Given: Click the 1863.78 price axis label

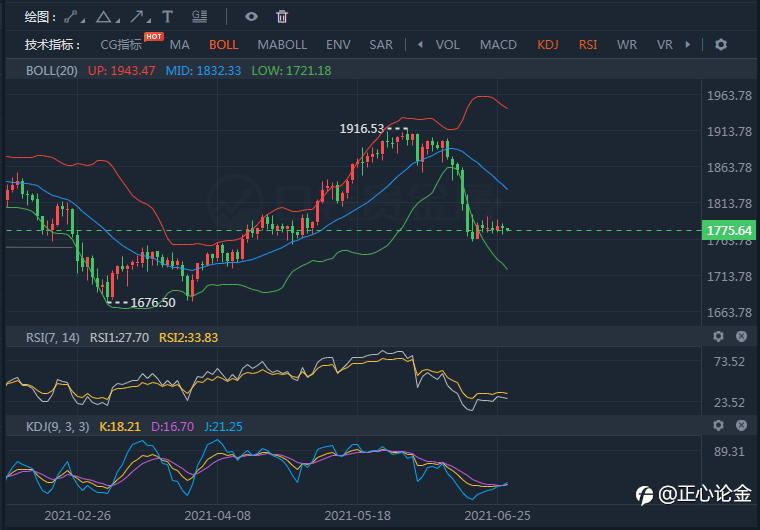Looking at the screenshot, I should click(x=729, y=168).
